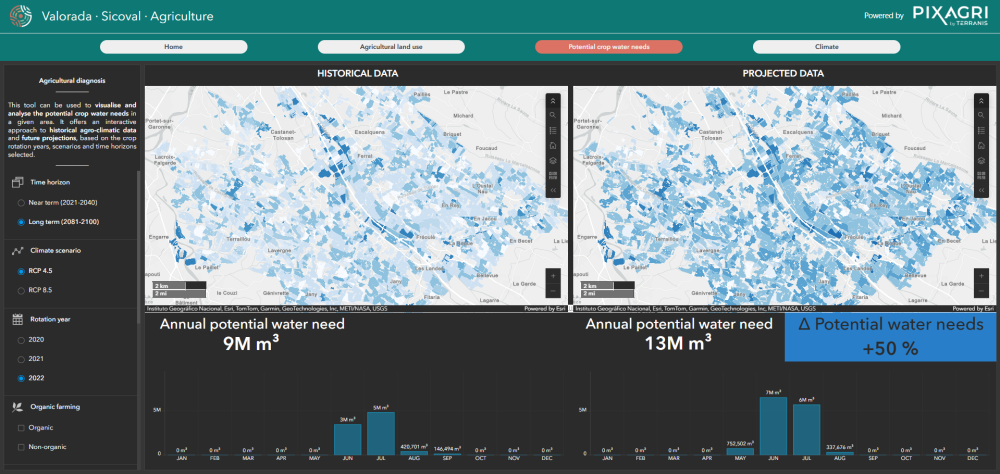Switch to Agricultural land use tab

pyautogui.click(x=391, y=47)
